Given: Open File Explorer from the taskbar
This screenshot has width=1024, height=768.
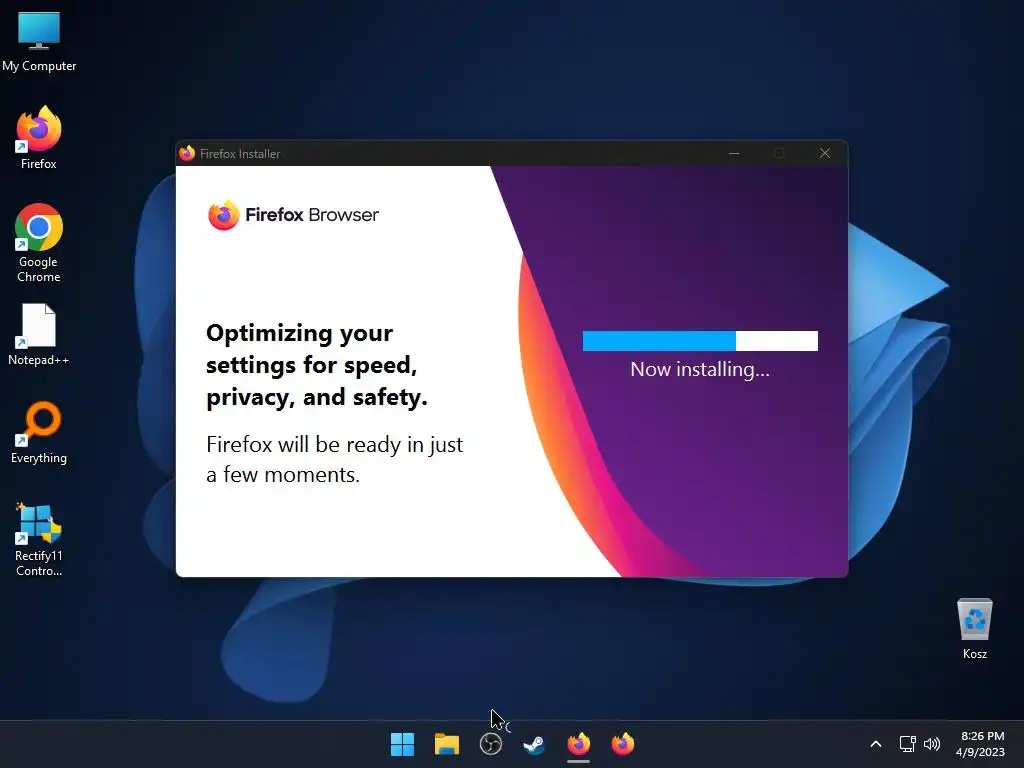Looking at the screenshot, I should coord(447,744).
